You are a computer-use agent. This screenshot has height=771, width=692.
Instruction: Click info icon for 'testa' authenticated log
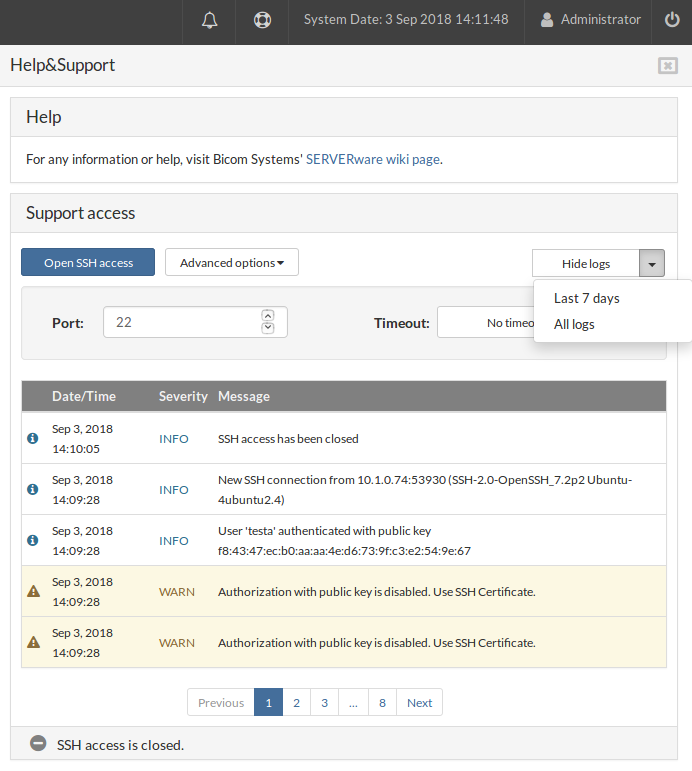point(32,540)
